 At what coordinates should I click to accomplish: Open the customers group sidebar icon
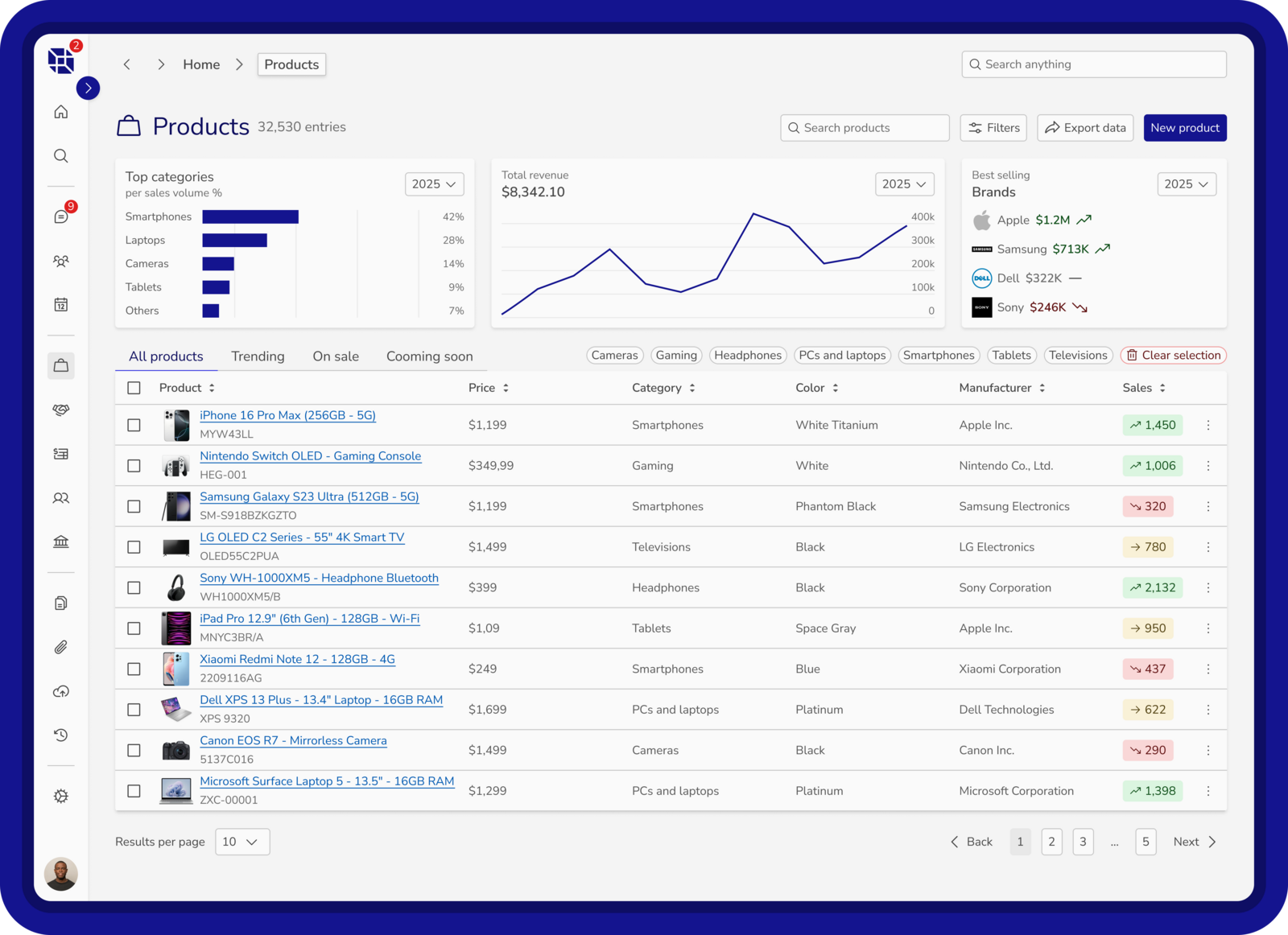(x=61, y=498)
